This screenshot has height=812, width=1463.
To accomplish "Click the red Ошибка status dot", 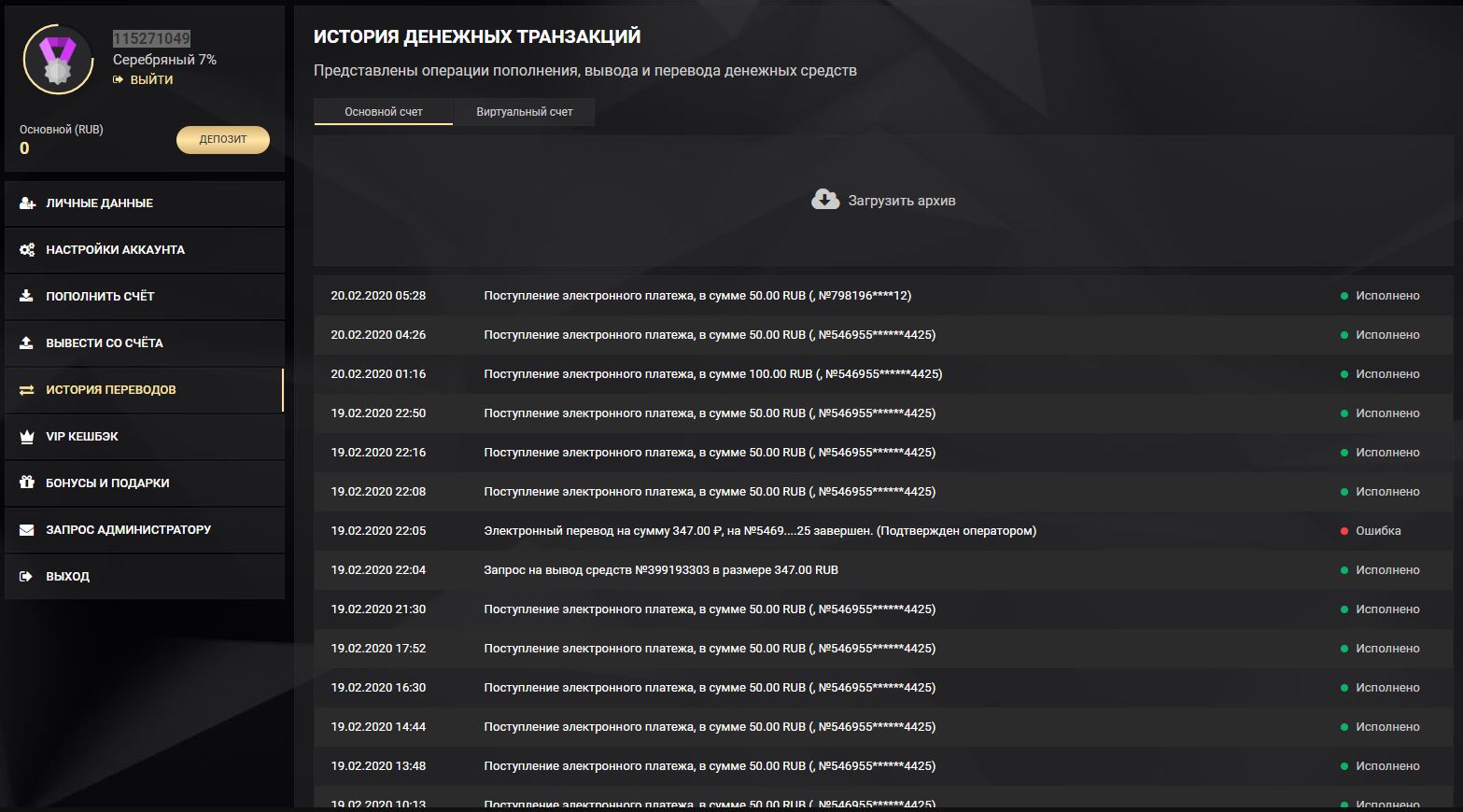I will (x=1344, y=531).
